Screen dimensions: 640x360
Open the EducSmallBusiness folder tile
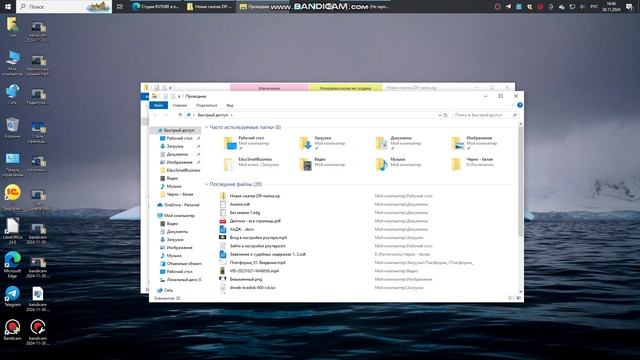tap(251, 164)
